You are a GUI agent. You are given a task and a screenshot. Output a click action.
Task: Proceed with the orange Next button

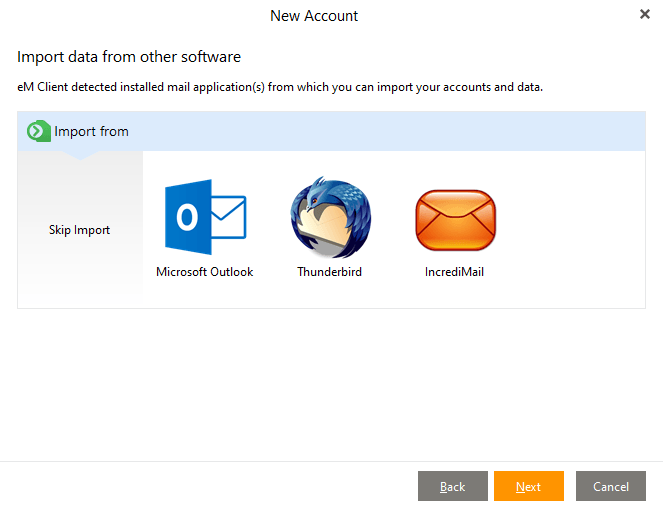[529, 486]
